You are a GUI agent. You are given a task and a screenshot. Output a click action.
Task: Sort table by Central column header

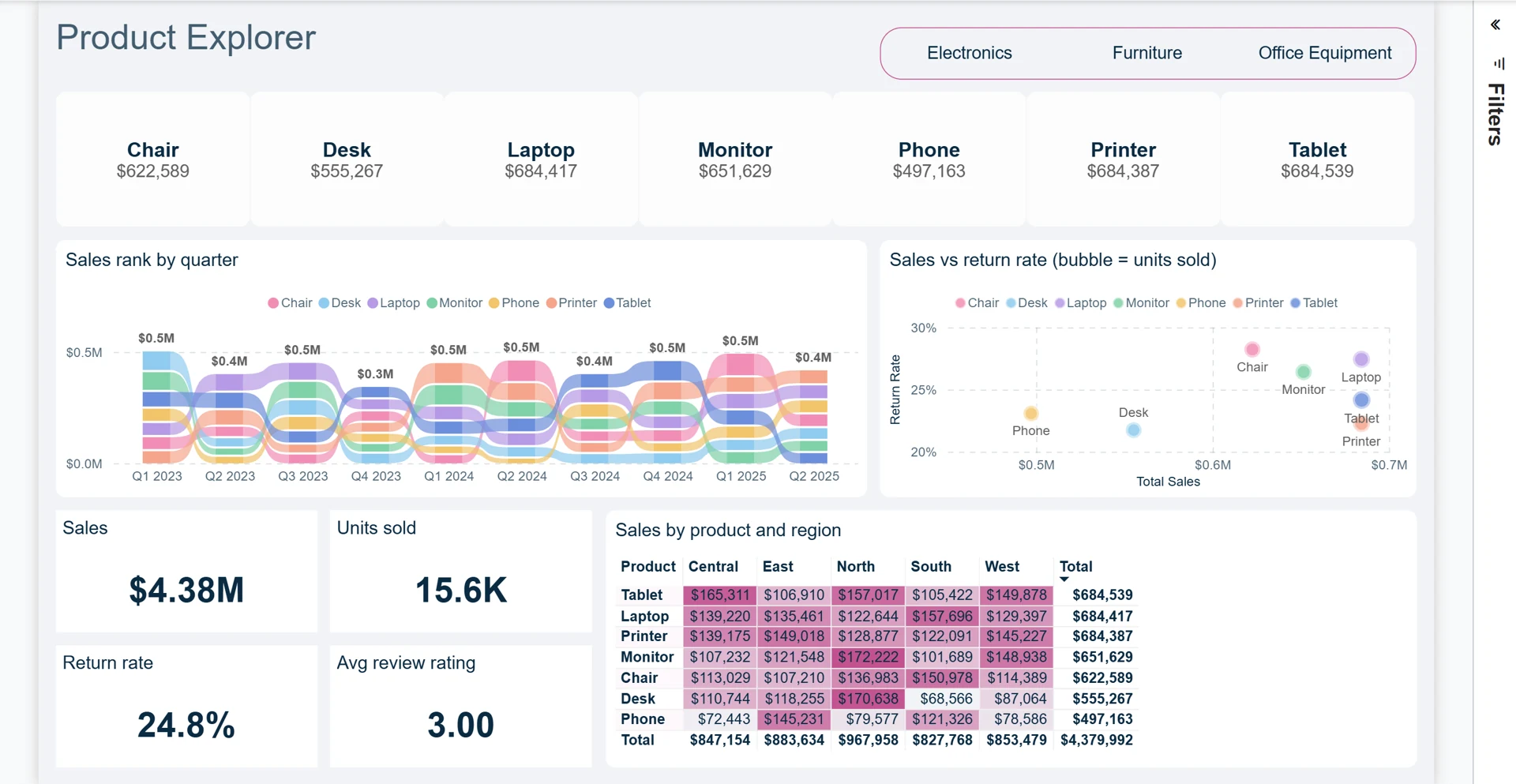713,567
